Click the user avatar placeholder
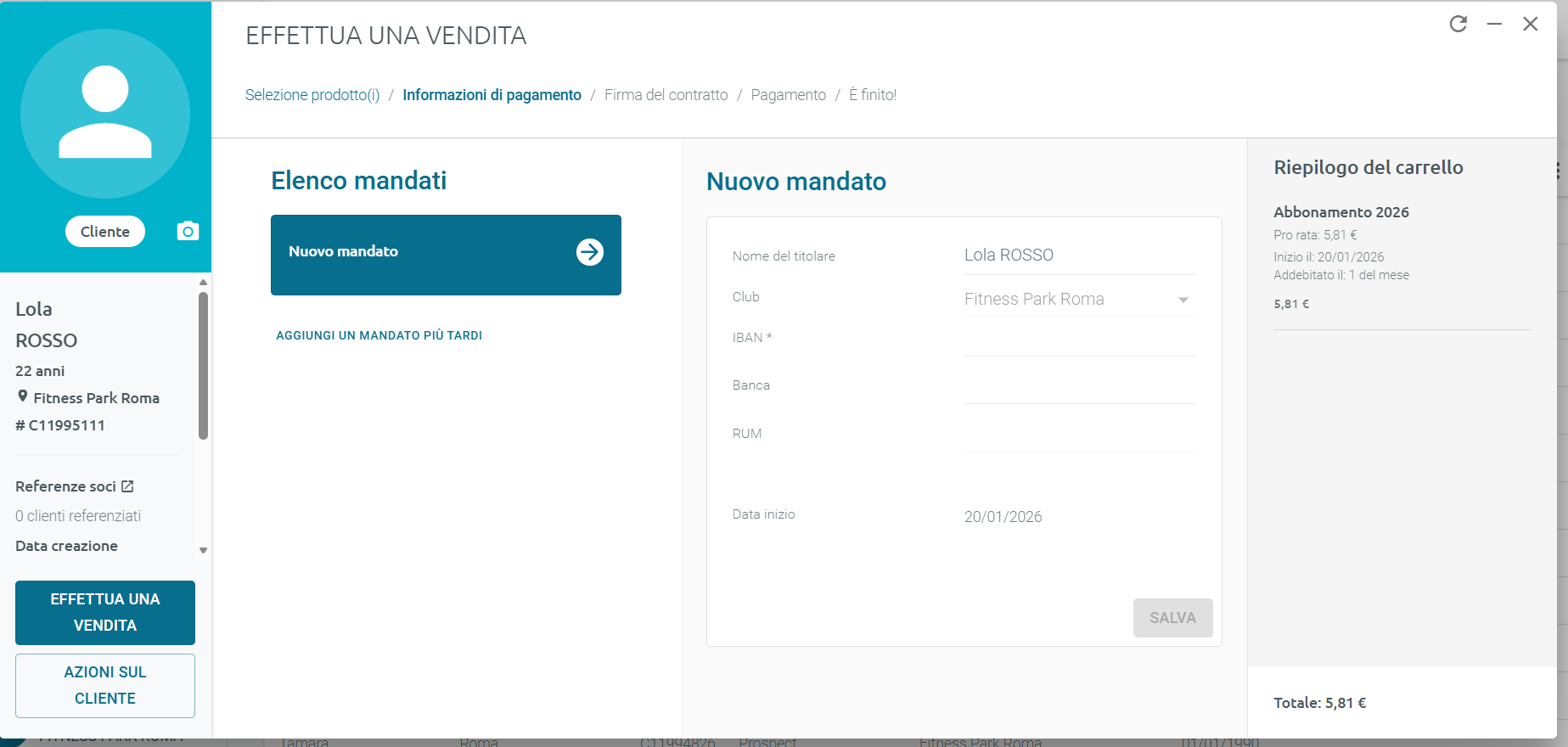The image size is (1568, 747). [105, 114]
